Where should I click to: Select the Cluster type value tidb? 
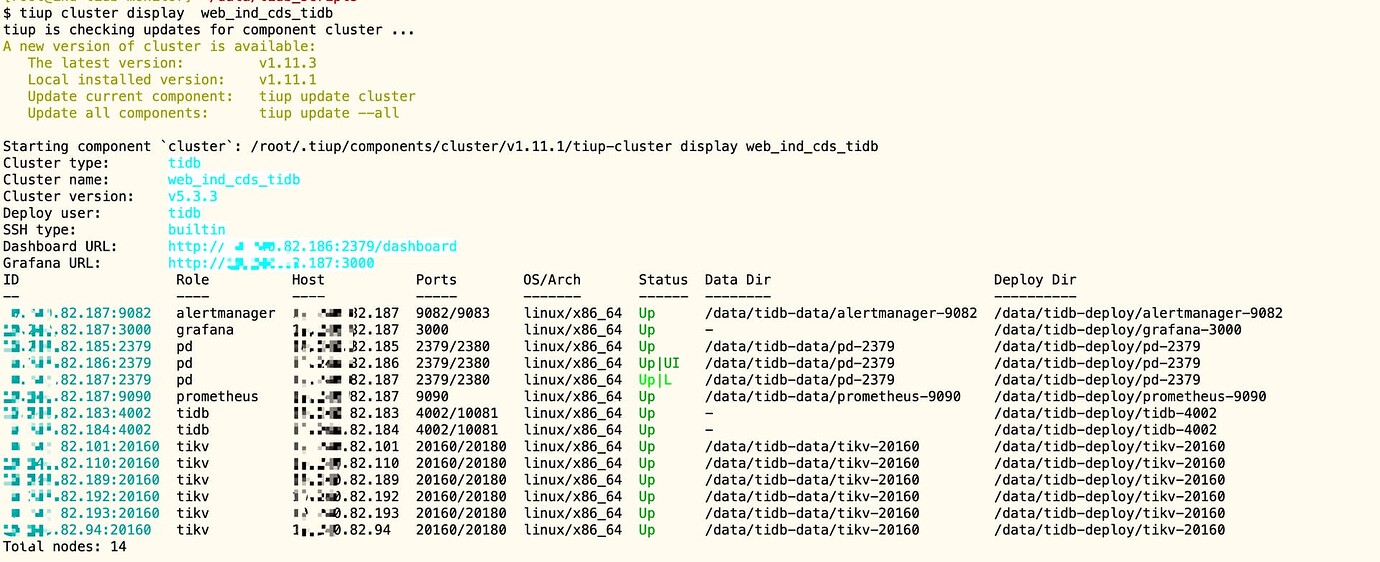(x=184, y=163)
